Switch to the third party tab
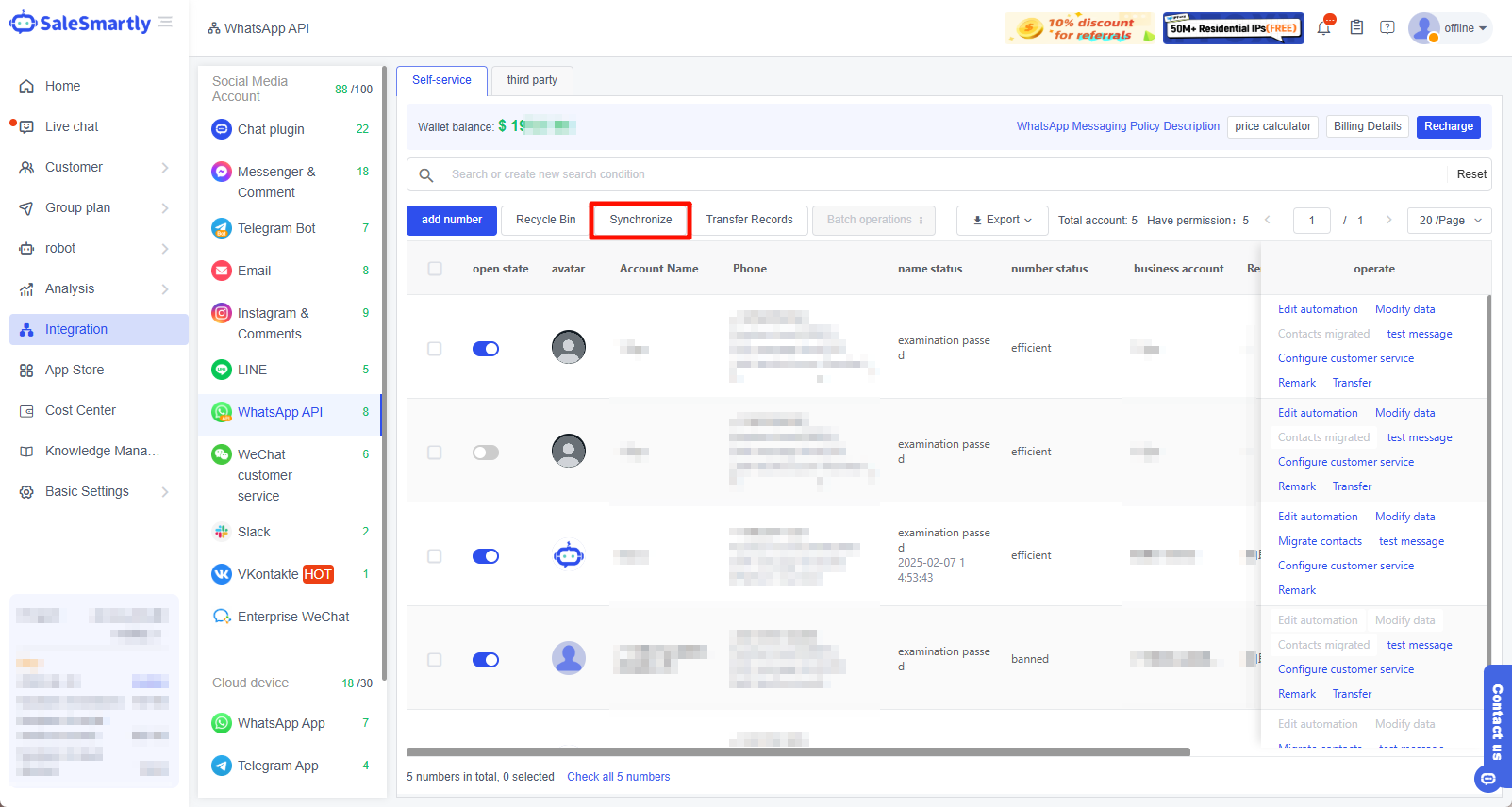Image resolution: width=1512 pixels, height=807 pixels. (x=532, y=80)
